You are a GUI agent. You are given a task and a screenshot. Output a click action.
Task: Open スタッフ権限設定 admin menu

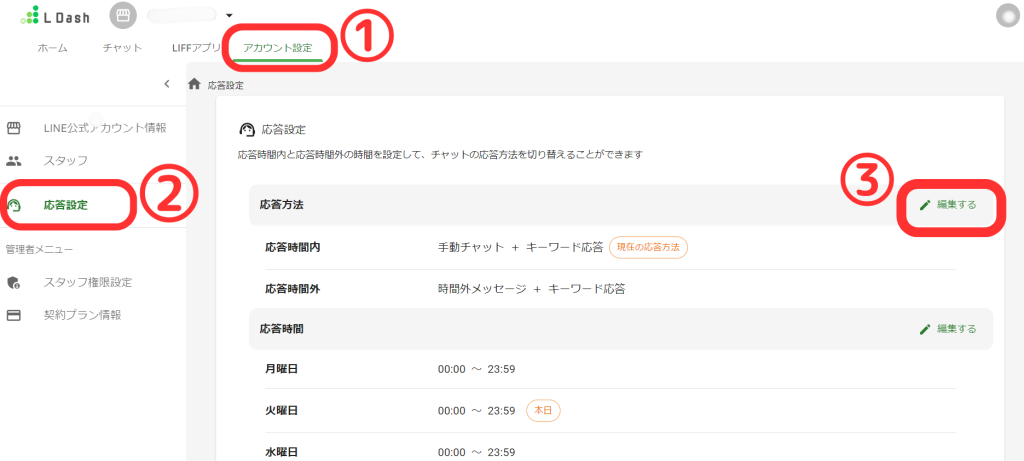pyautogui.click(x=88, y=282)
